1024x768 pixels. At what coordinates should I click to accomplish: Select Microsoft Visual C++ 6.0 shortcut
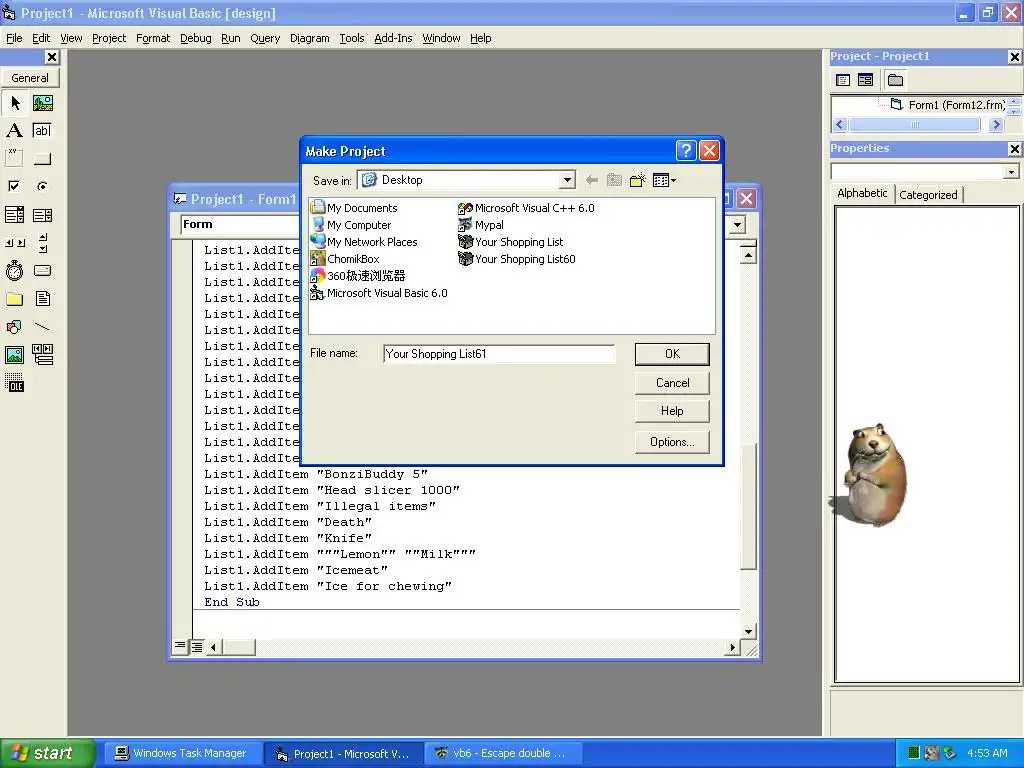526,208
